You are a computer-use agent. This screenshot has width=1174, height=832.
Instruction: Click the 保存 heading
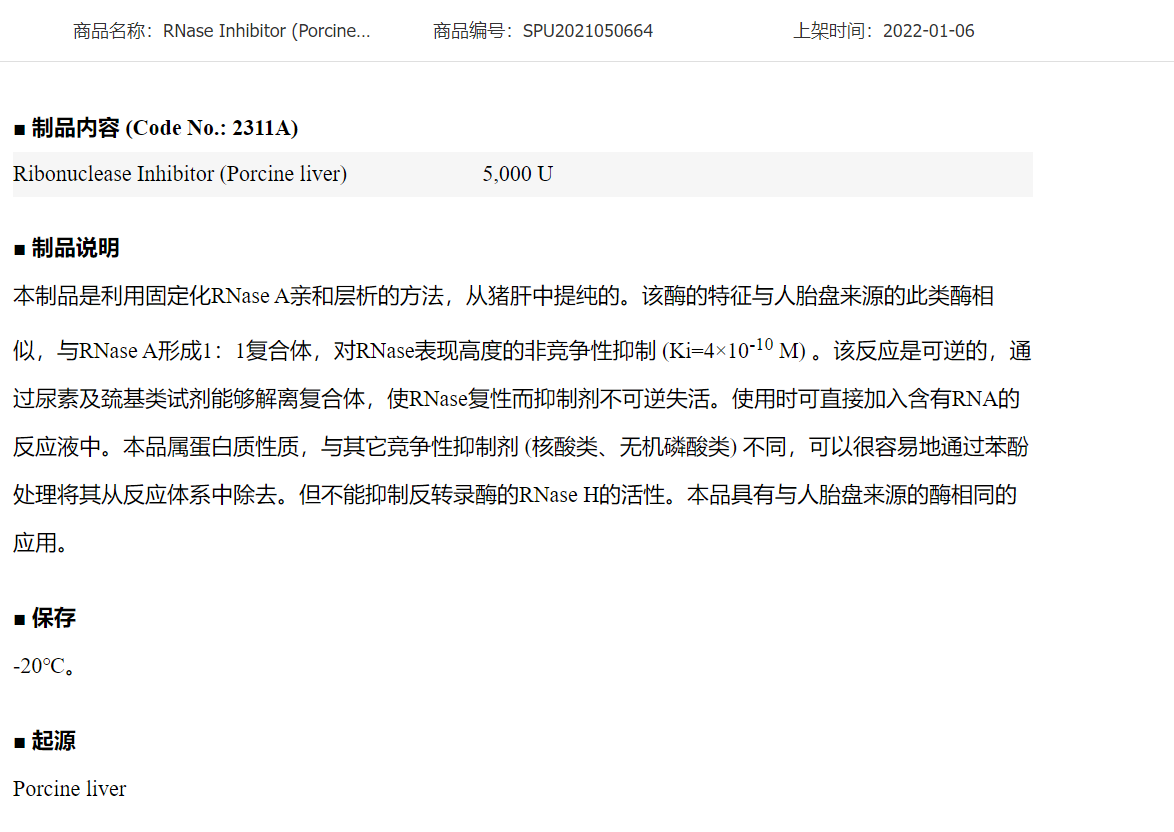pyautogui.click(x=54, y=618)
